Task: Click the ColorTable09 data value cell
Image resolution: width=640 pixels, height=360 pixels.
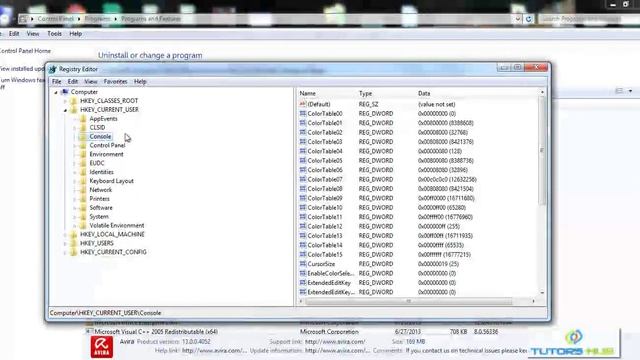Action: (x=446, y=198)
